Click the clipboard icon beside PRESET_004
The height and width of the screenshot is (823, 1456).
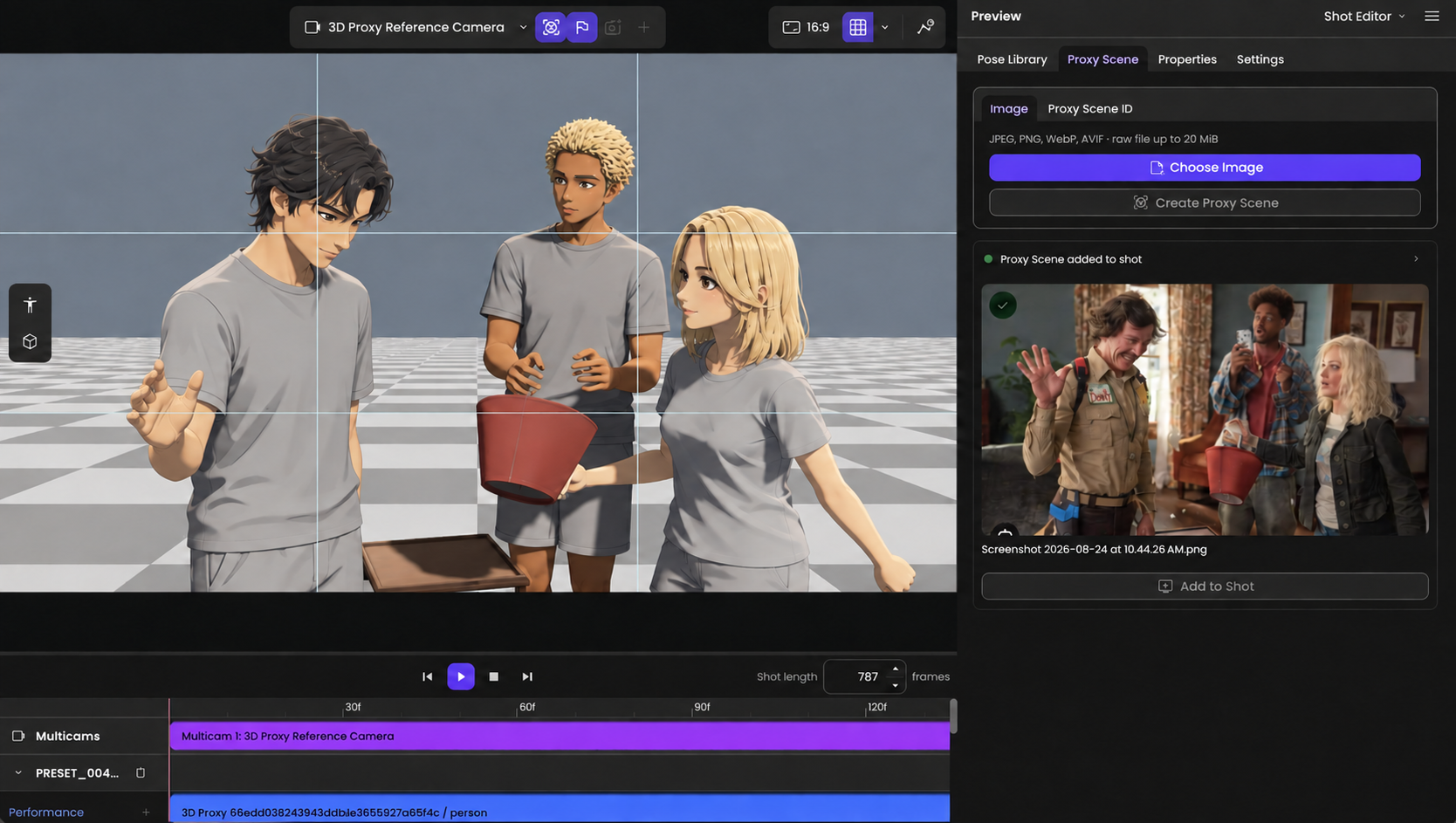coord(141,773)
